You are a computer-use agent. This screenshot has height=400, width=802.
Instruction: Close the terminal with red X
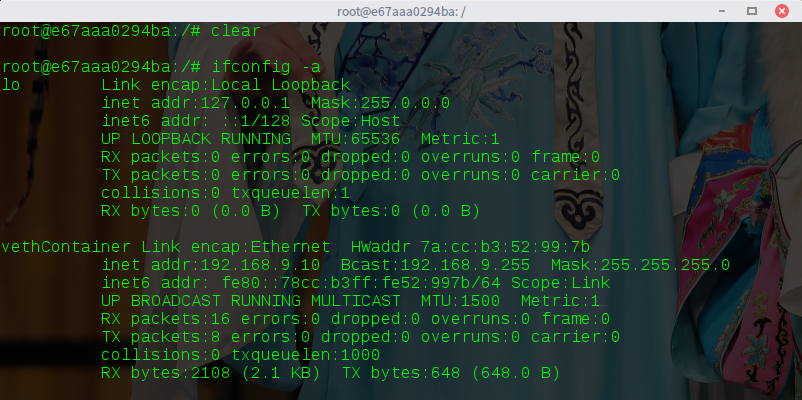pos(782,11)
